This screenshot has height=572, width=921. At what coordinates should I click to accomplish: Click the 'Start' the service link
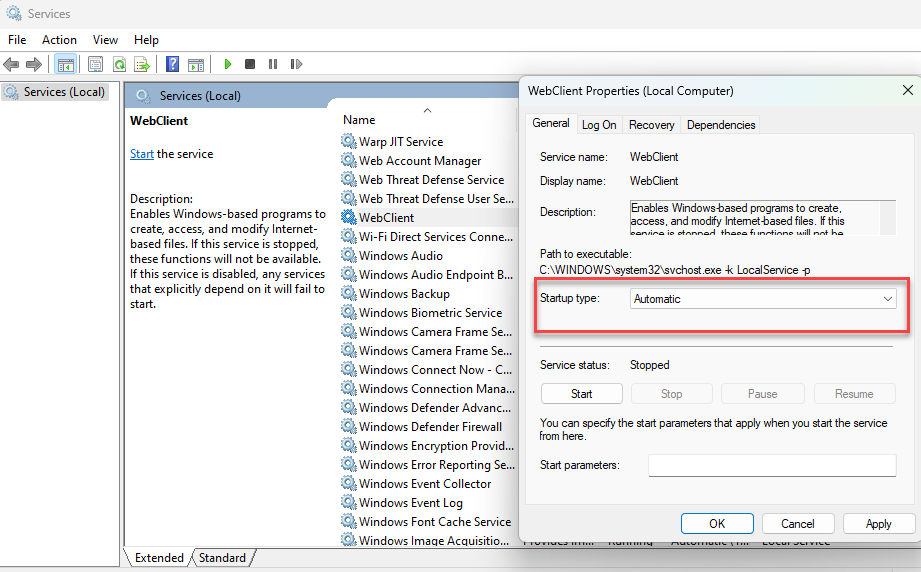pyautogui.click(x=141, y=154)
